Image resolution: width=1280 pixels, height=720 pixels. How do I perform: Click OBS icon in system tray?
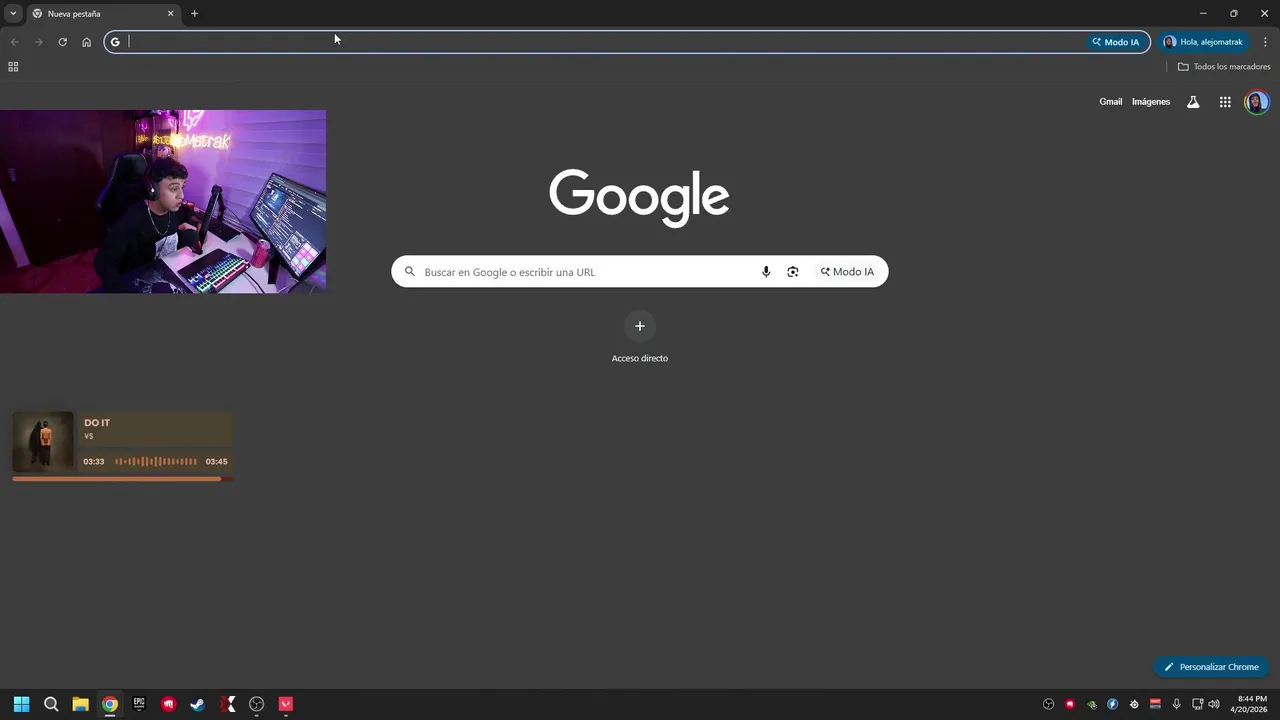coord(1048,704)
